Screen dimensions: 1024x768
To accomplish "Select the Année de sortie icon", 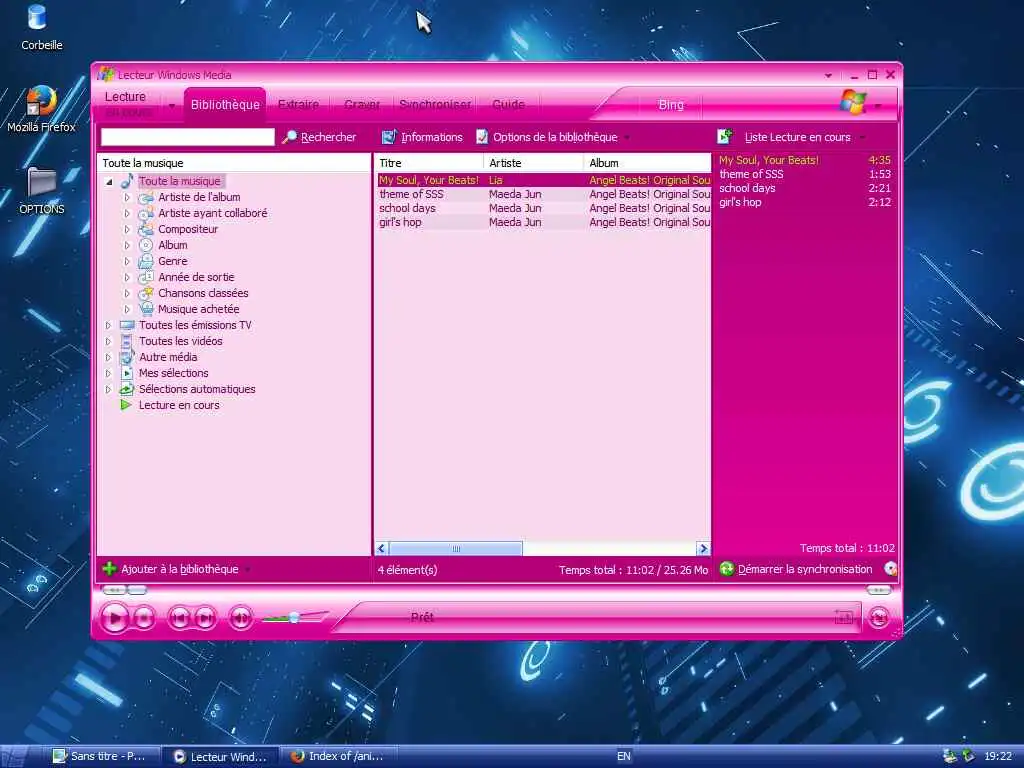I will tap(146, 277).
